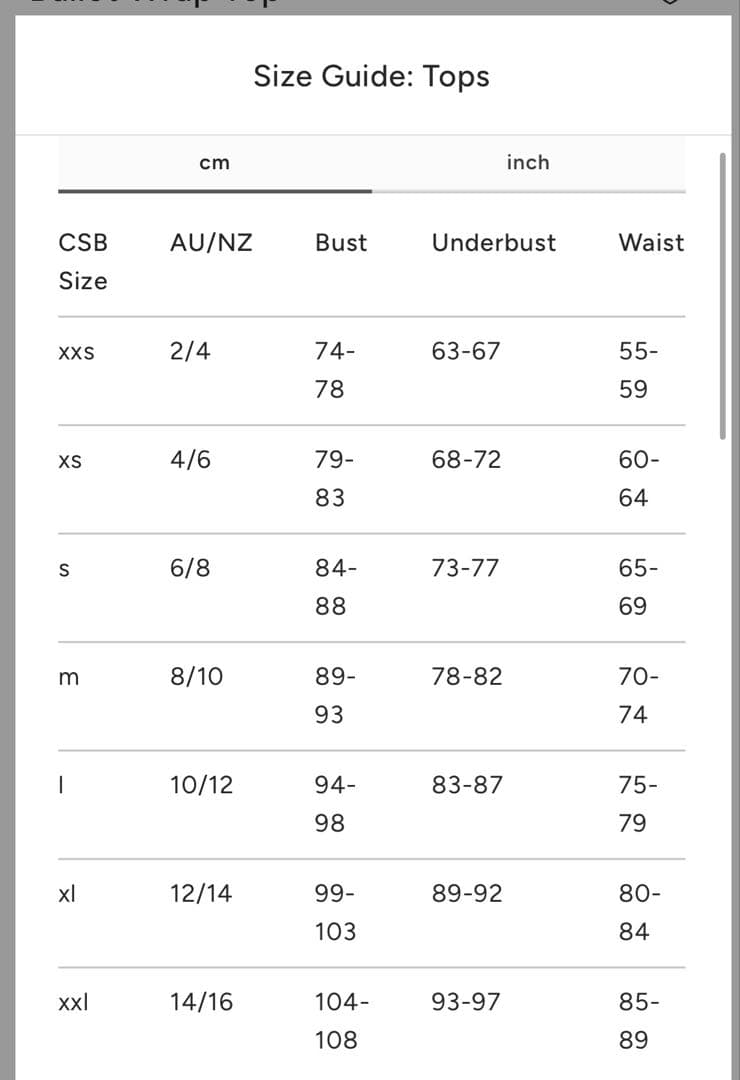The image size is (740, 1080).
Task: Click the vertical scrollbar thumb
Action: (723, 296)
